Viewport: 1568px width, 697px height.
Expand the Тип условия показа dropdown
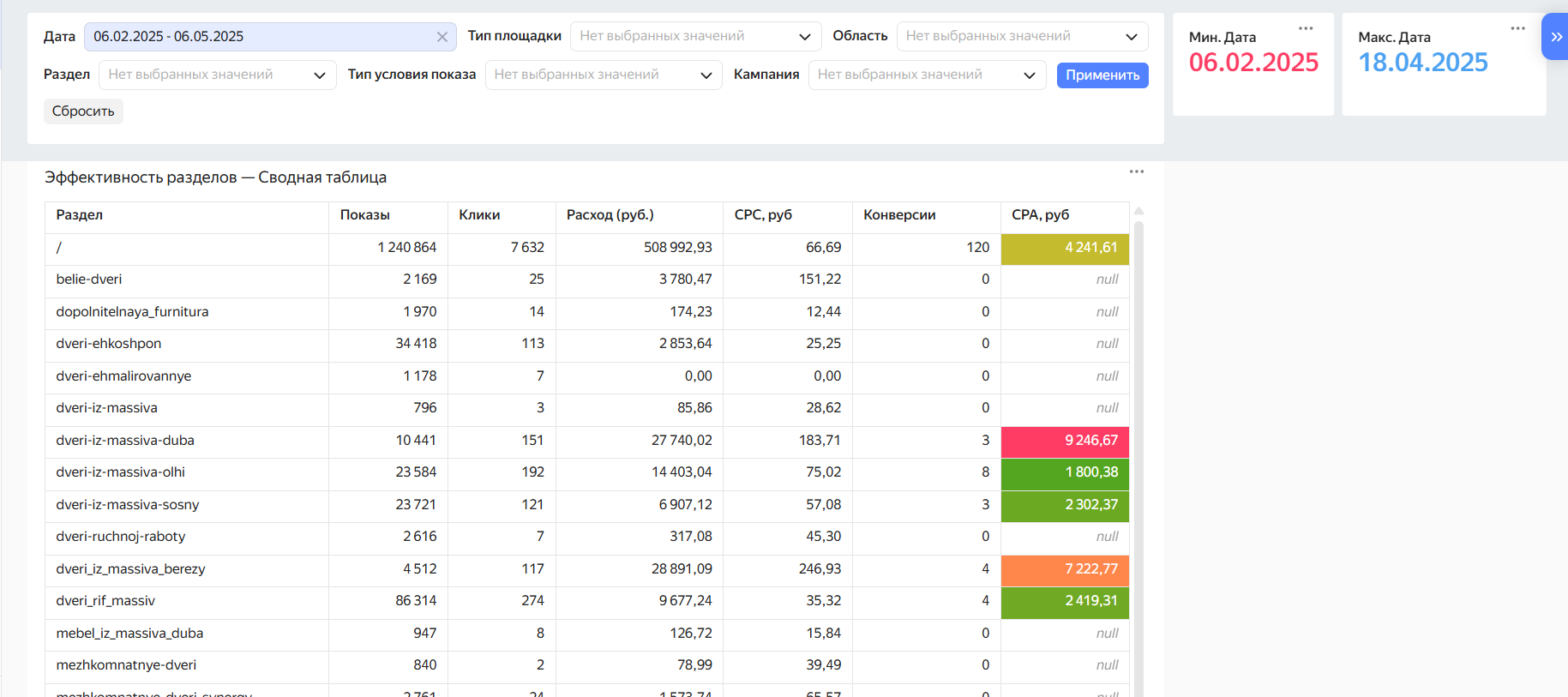(603, 75)
